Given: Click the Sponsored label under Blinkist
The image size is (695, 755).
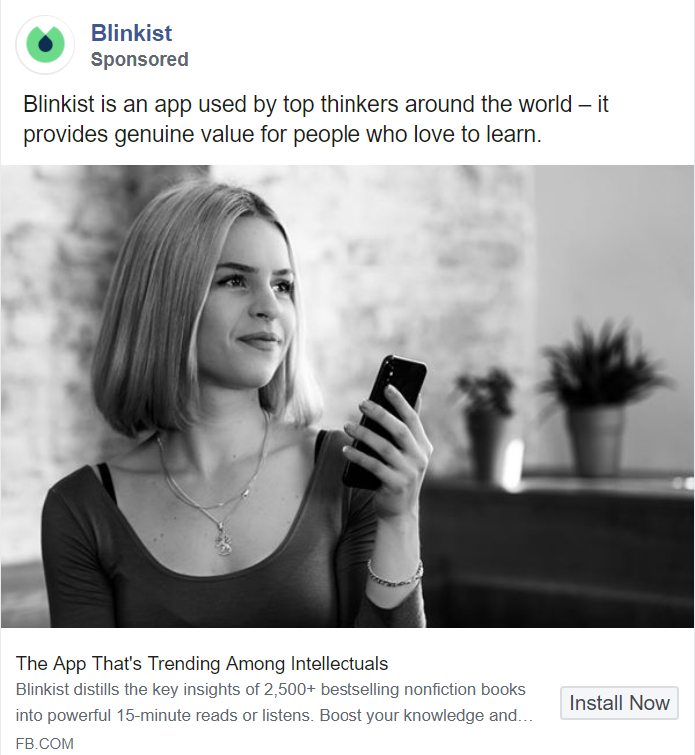Looking at the screenshot, I should tap(140, 60).
